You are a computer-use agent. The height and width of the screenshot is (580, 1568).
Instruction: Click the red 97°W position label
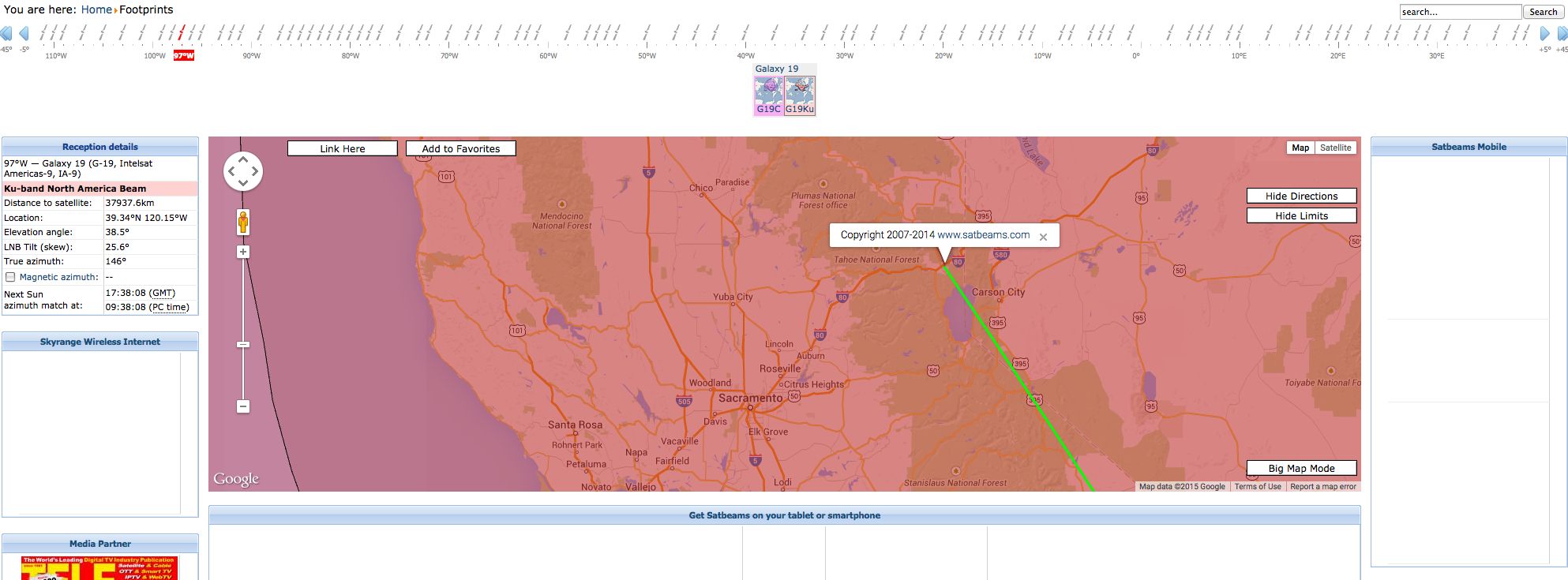184,56
